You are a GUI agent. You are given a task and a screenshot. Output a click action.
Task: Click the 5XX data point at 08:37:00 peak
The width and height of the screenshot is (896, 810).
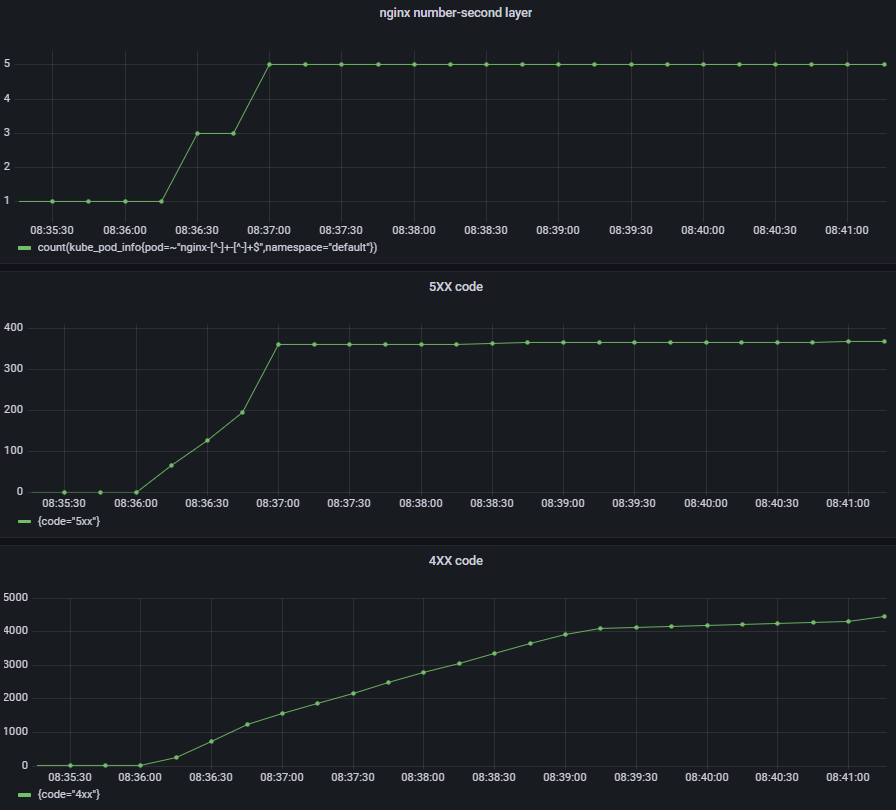pos(278,344)
